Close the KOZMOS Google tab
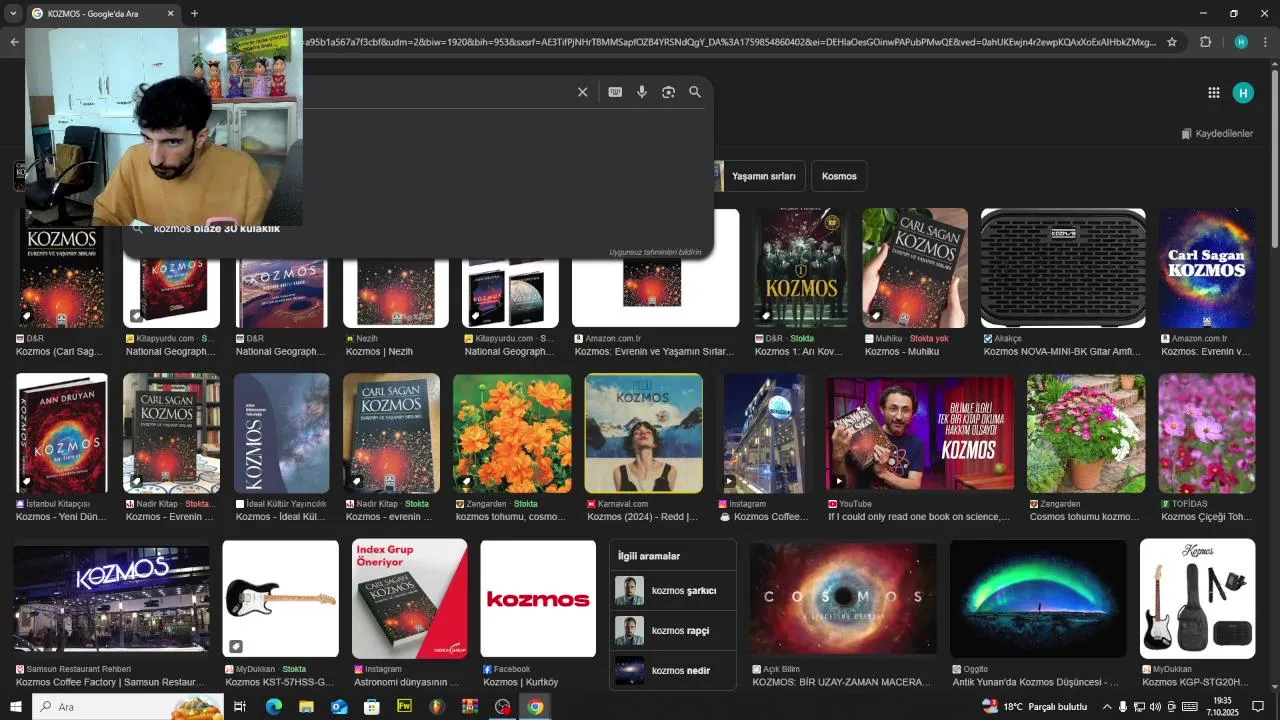Image resolution: width=1280 pixels, height=720 pixels. pyautogui.click(x=170, y=14)
